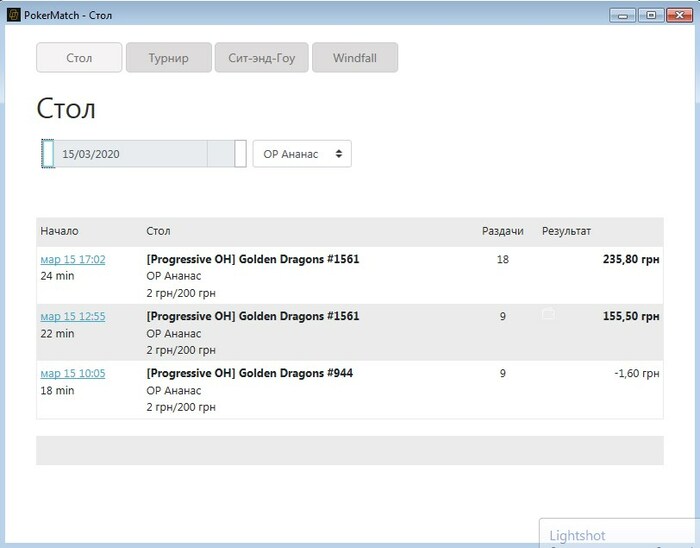Screen dimensions: 700x548
Task: Open the Турнир tab
Action: tap(169, 58)
